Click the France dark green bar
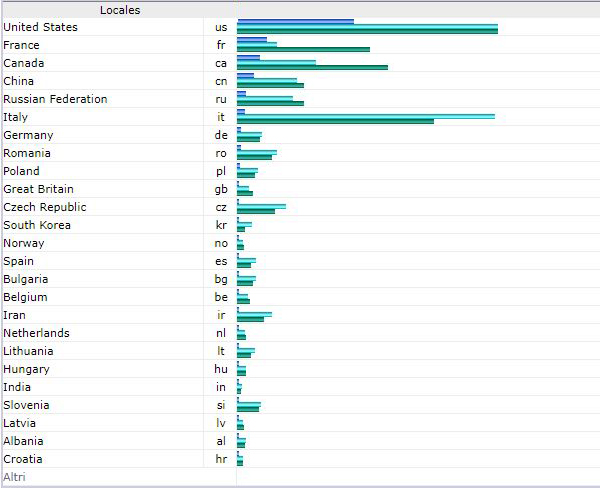The width and height of the screenshot is (600, 488). click(x=303, y=49)
